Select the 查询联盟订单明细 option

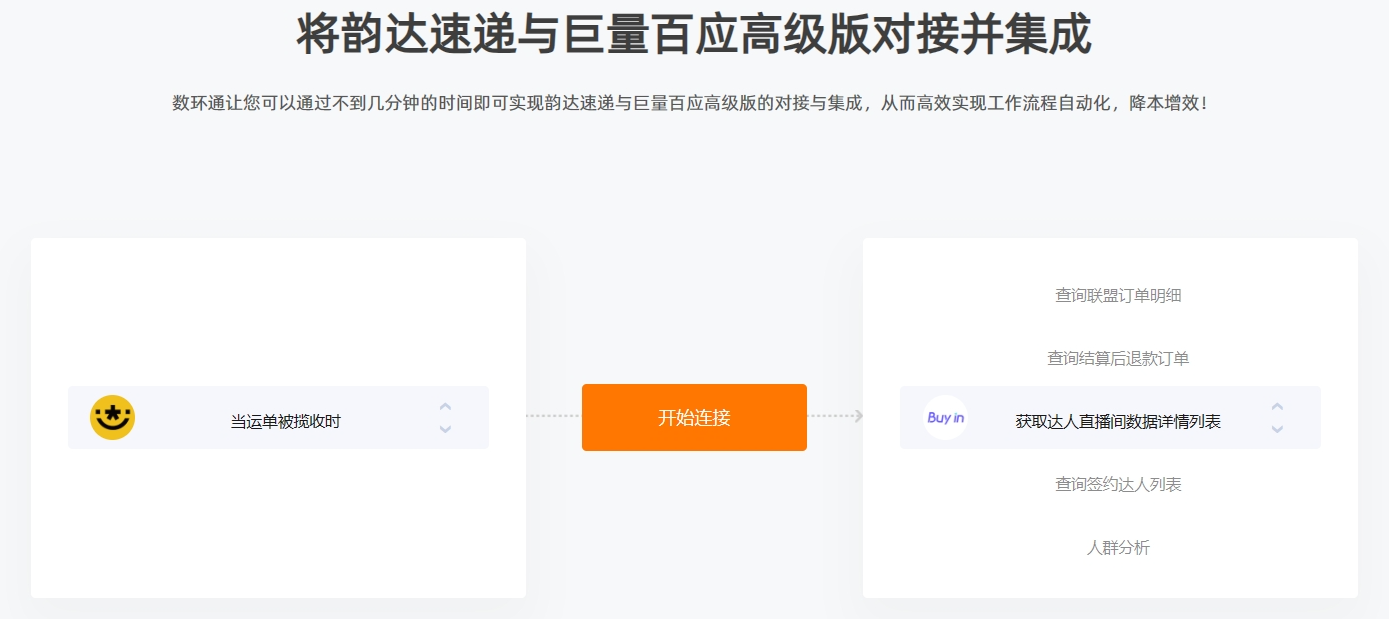tap(1118, 295)
